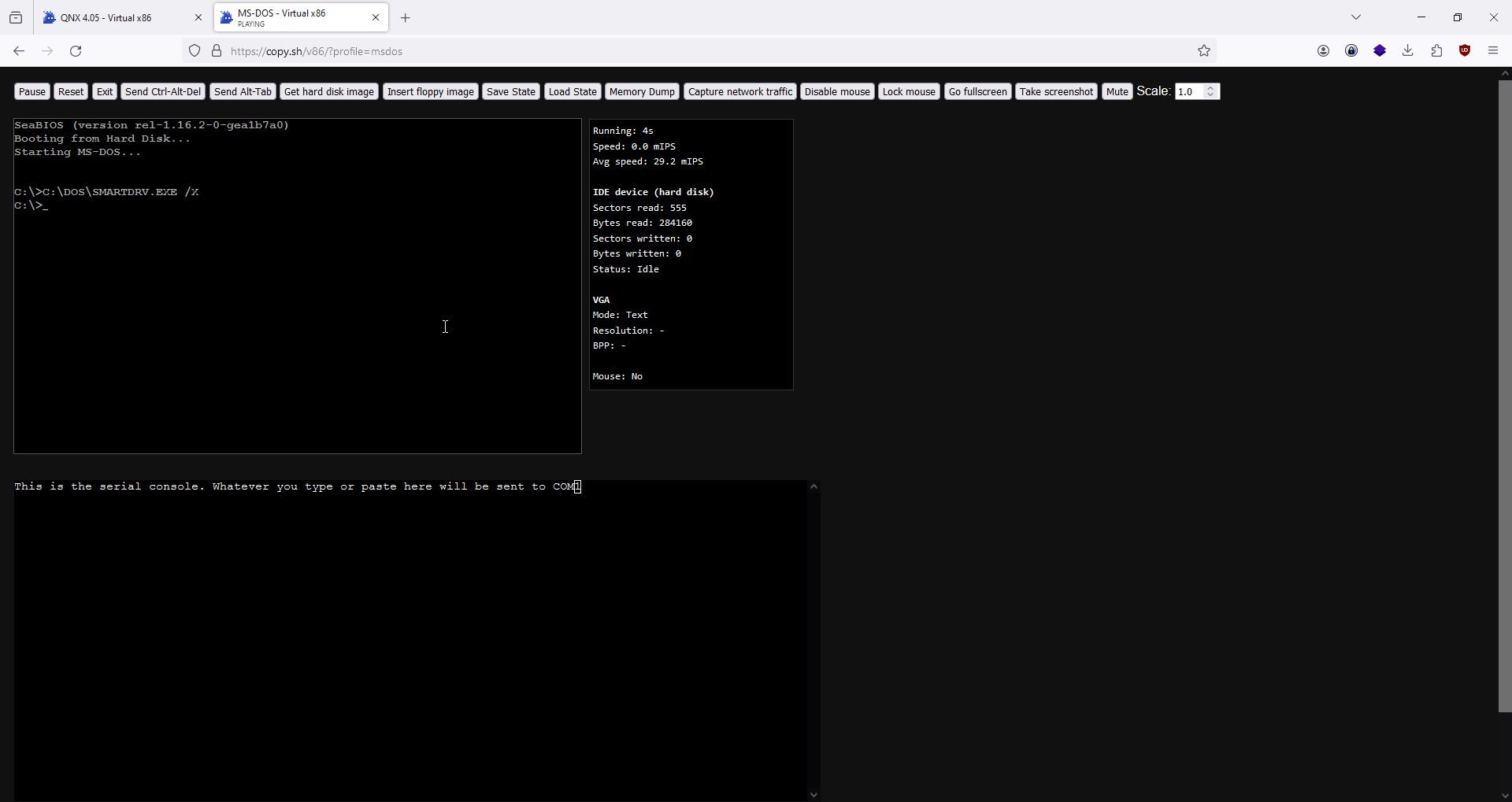Viewport: 1512px width, 802px height.
Task: Close the MS-DOS Virtual x86 tab
Action: click(x=376, y=17)
